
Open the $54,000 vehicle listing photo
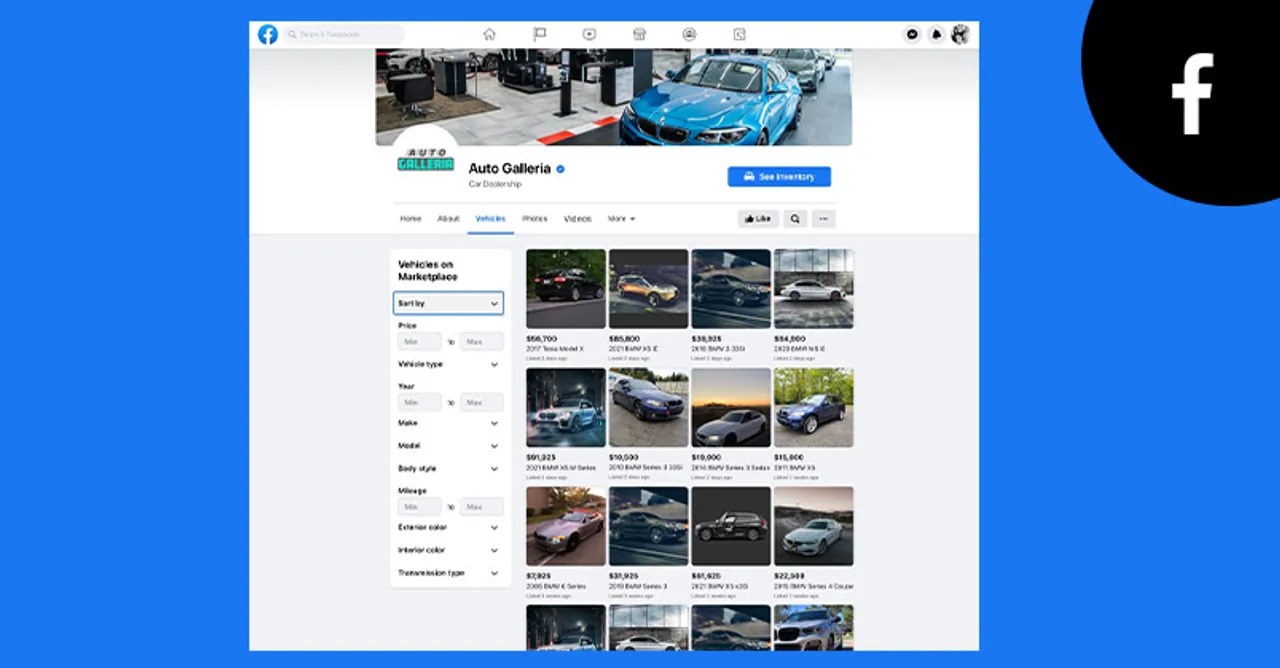click(814, 289)
